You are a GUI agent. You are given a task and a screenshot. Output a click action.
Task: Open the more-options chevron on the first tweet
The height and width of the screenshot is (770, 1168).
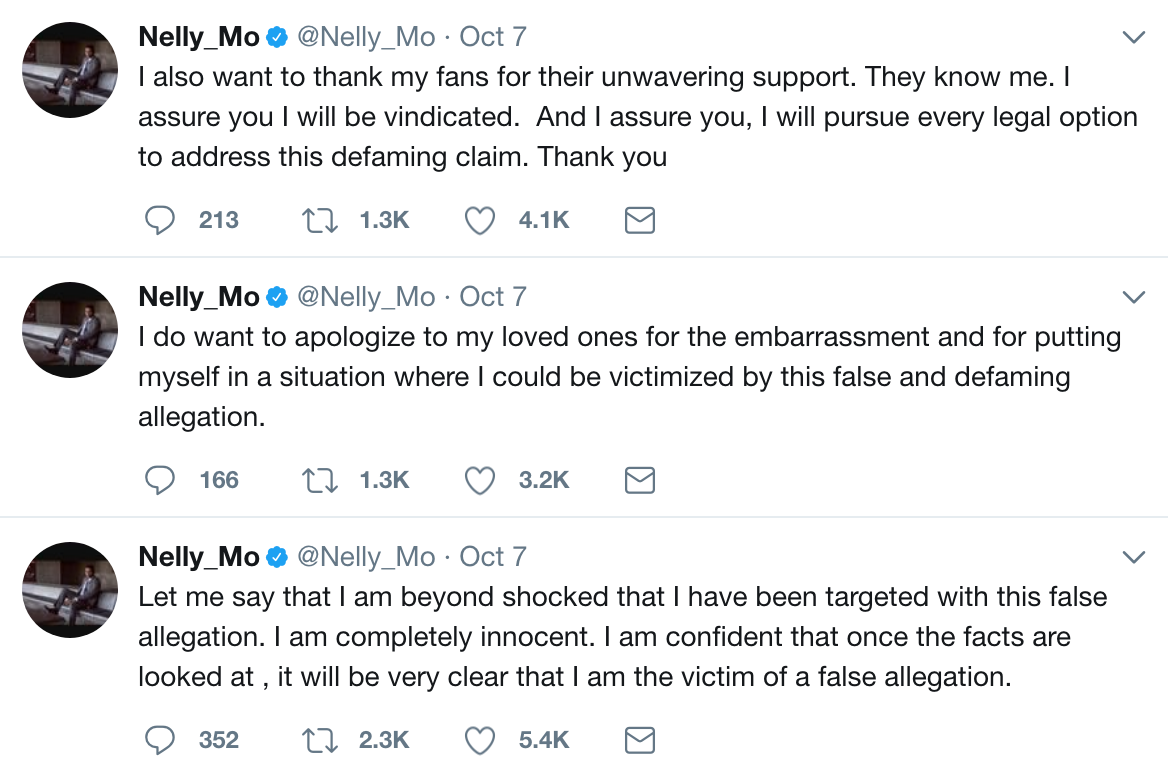click(1133, 38)
